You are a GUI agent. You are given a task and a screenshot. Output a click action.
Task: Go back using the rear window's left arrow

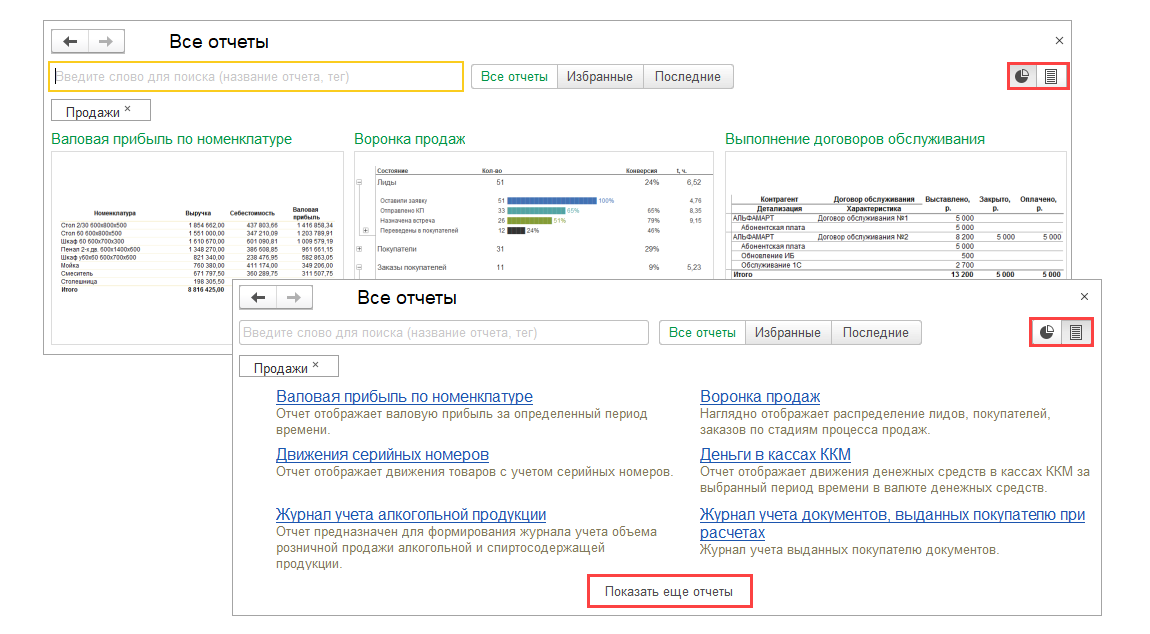[70, 41]
